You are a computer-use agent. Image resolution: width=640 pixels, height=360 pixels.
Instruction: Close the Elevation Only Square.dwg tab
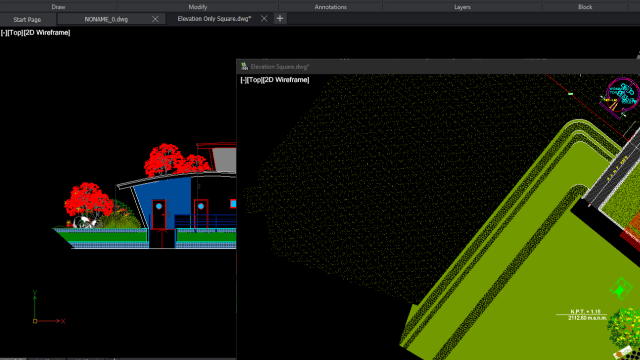[x=264, y=19]
